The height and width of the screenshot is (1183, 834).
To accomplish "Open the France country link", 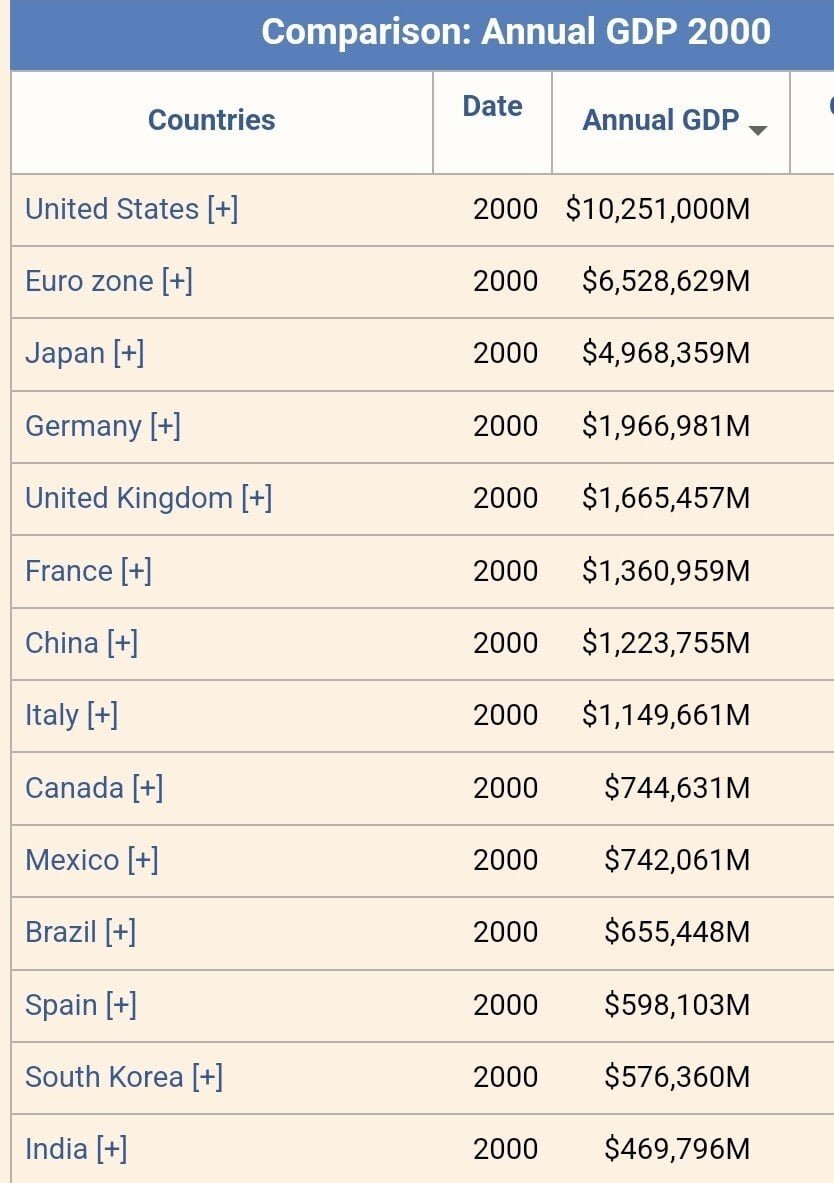I will coord(68,571).
